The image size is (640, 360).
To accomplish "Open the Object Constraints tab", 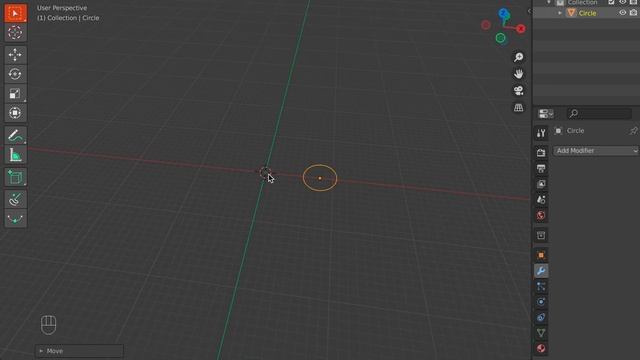I will [541, 318].
